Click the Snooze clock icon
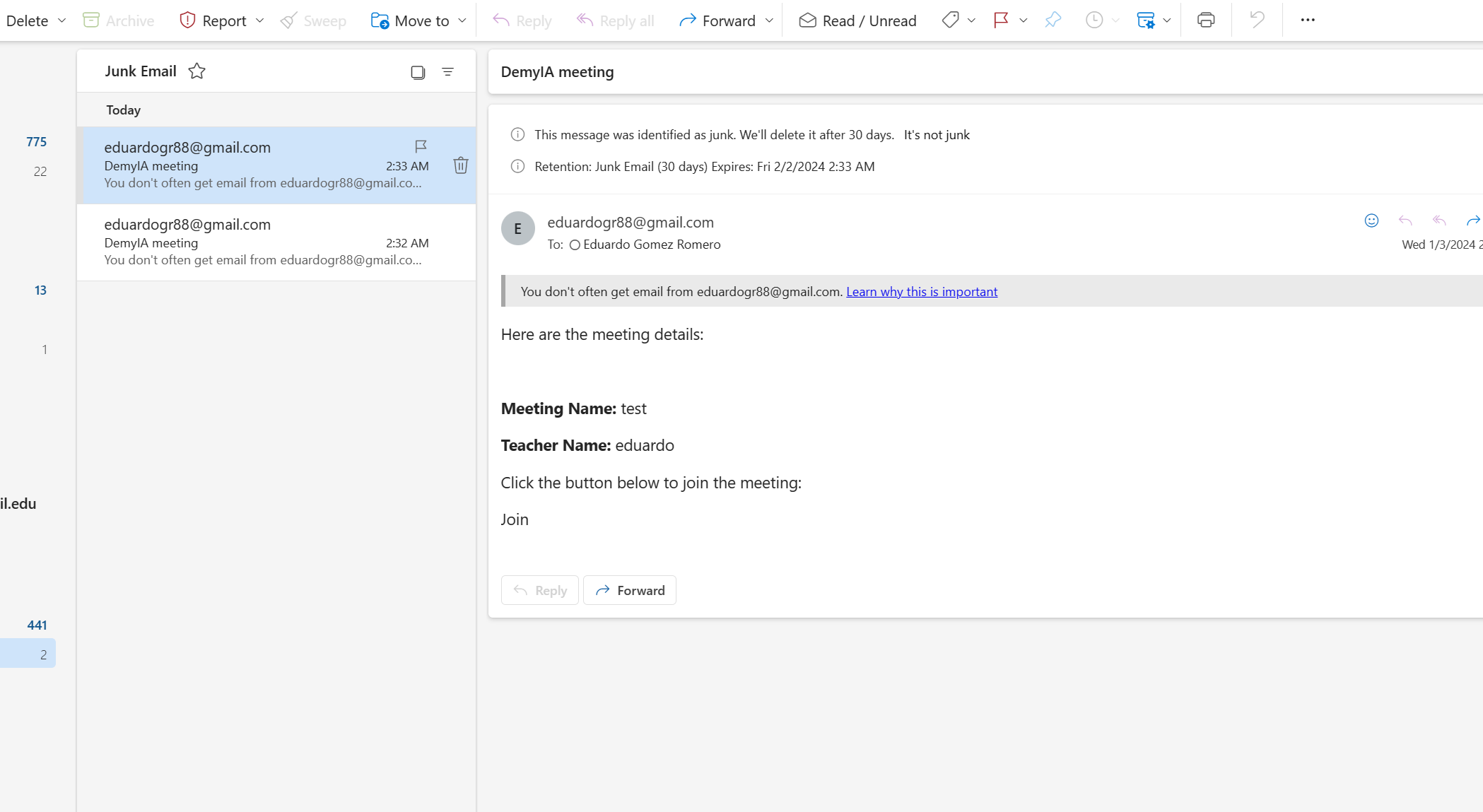This screenshot has height=812, width=1483. [x=1094, y=20]
